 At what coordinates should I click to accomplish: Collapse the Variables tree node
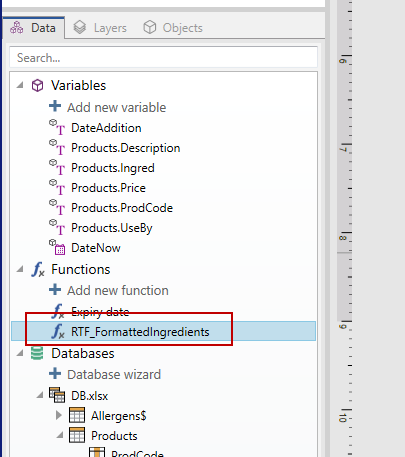[20, 85]
